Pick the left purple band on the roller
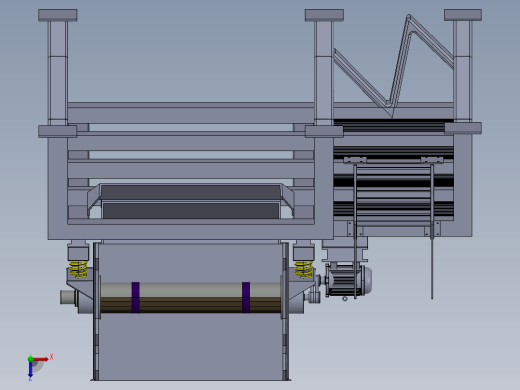 [x=136, y=297]
